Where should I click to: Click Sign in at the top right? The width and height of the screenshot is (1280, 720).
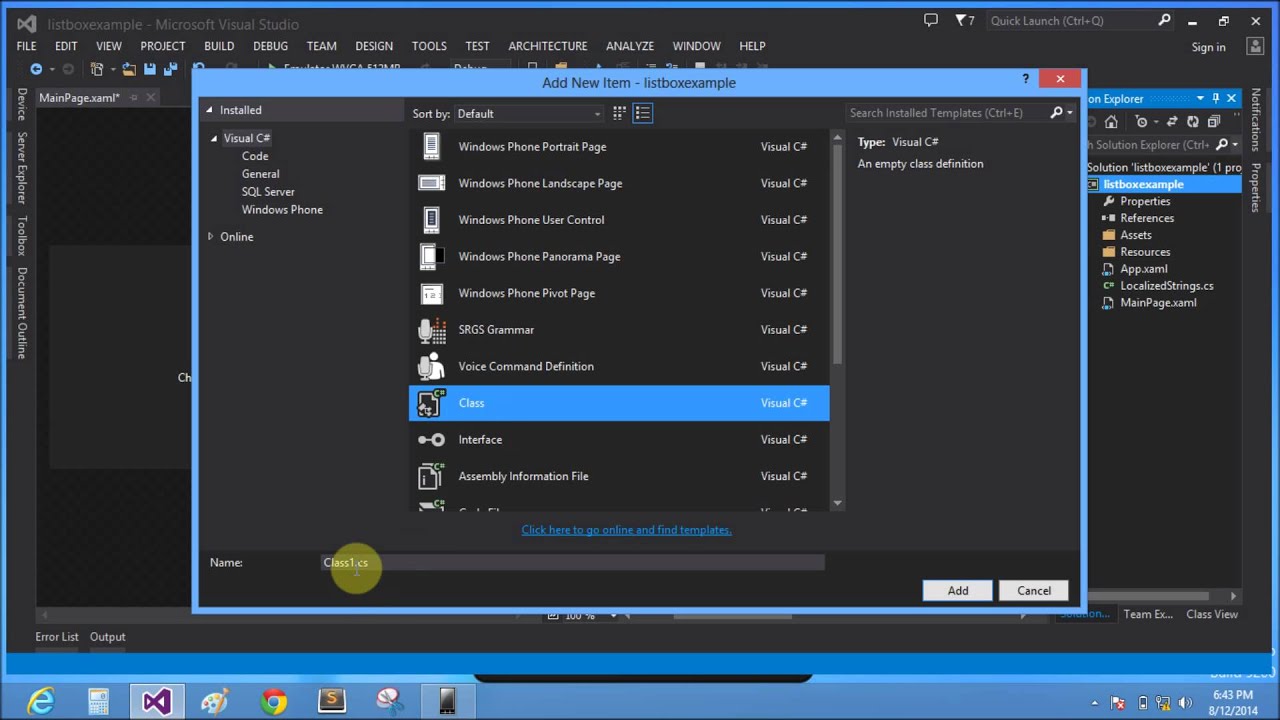[x=1208, y=47]
